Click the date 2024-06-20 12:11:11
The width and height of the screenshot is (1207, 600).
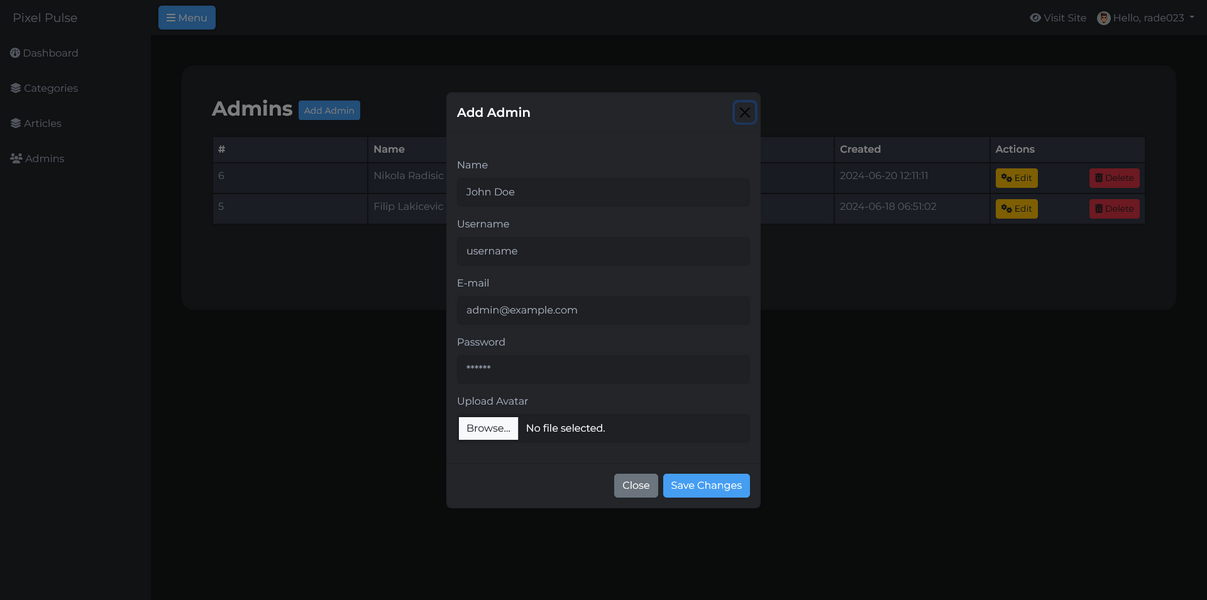(884, 176)
